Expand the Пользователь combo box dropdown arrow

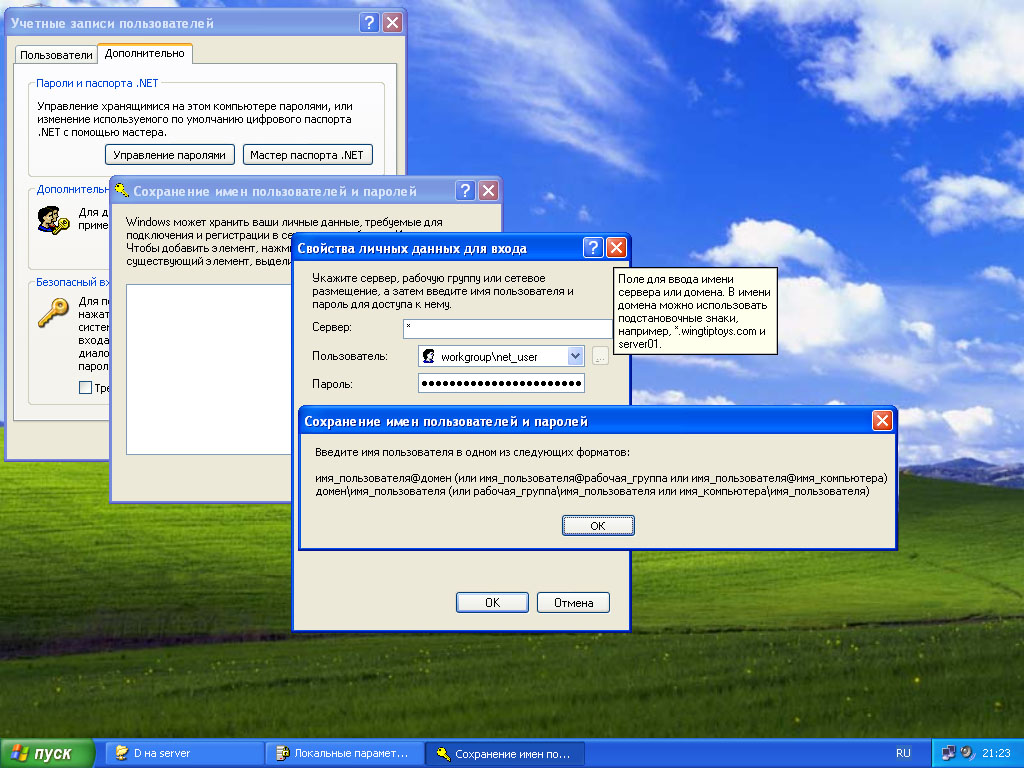pyautogui.click(x=575, y=356)
